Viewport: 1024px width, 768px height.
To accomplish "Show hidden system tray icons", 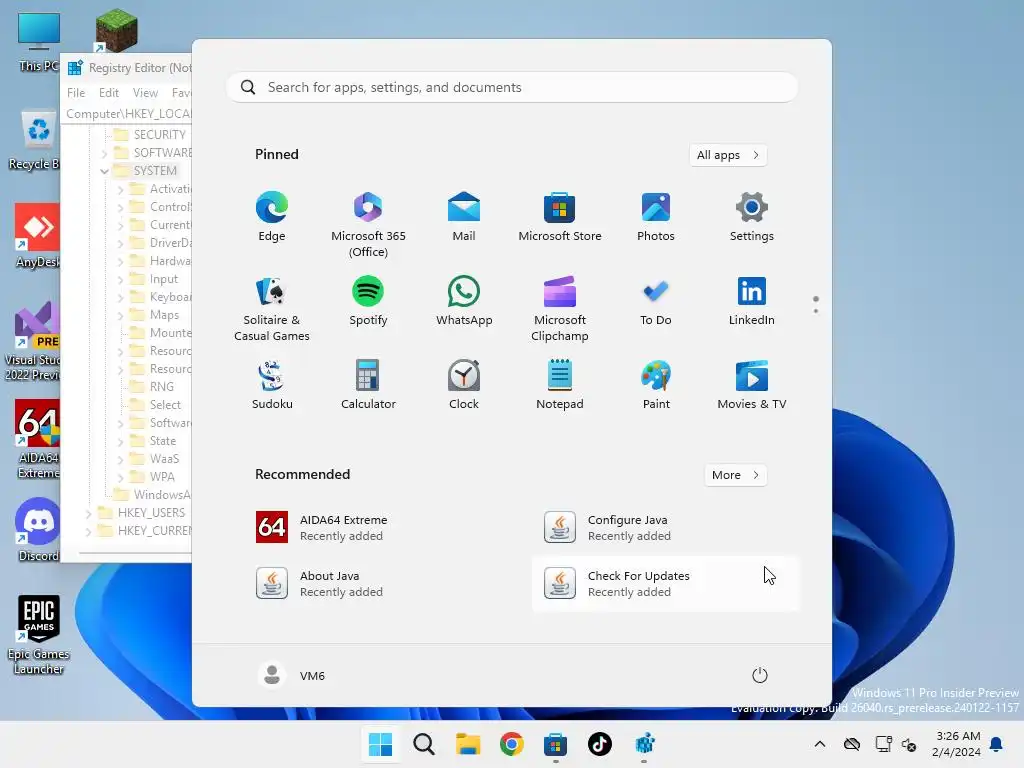I will (820, 744).
